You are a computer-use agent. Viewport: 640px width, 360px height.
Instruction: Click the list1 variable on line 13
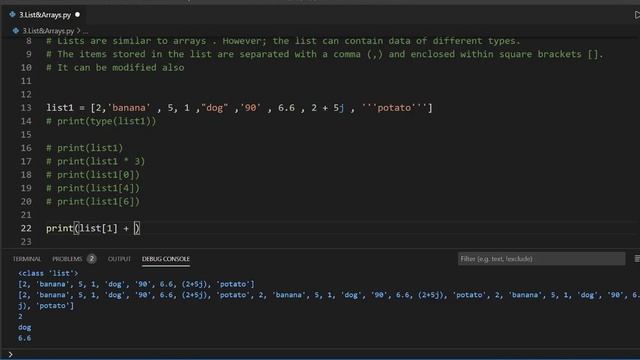coord(60,108)
